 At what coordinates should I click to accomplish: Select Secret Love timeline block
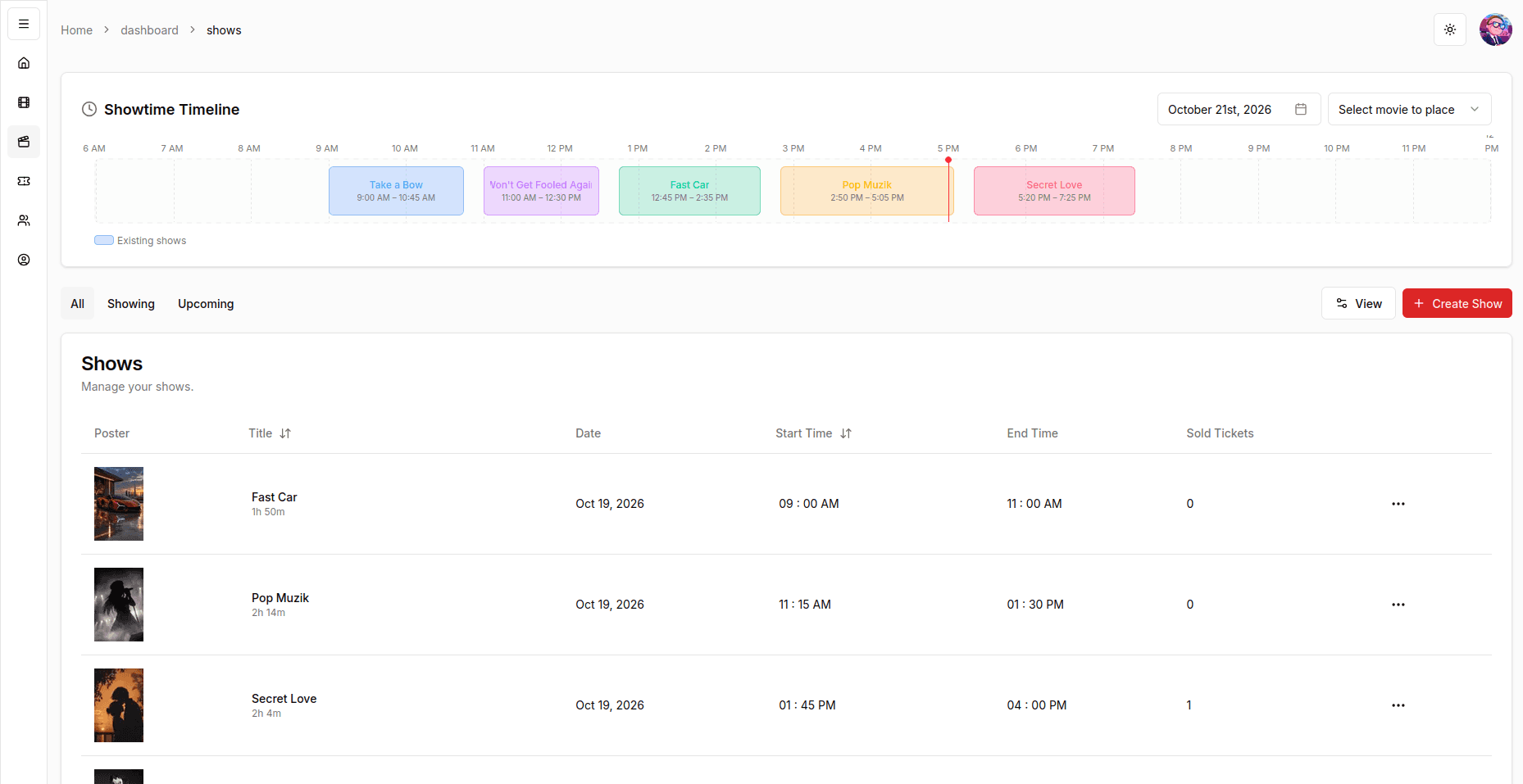pyautogui.click(x=1054, y=191)
